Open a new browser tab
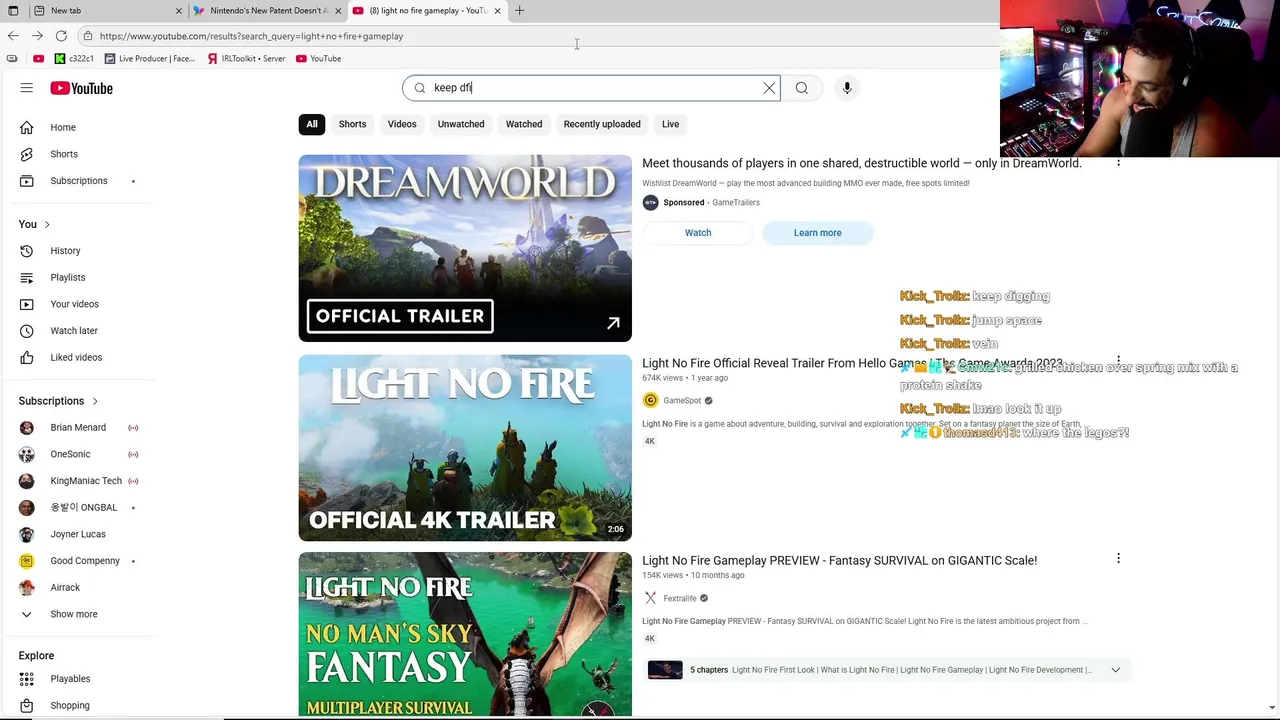 tap(519, 10)
